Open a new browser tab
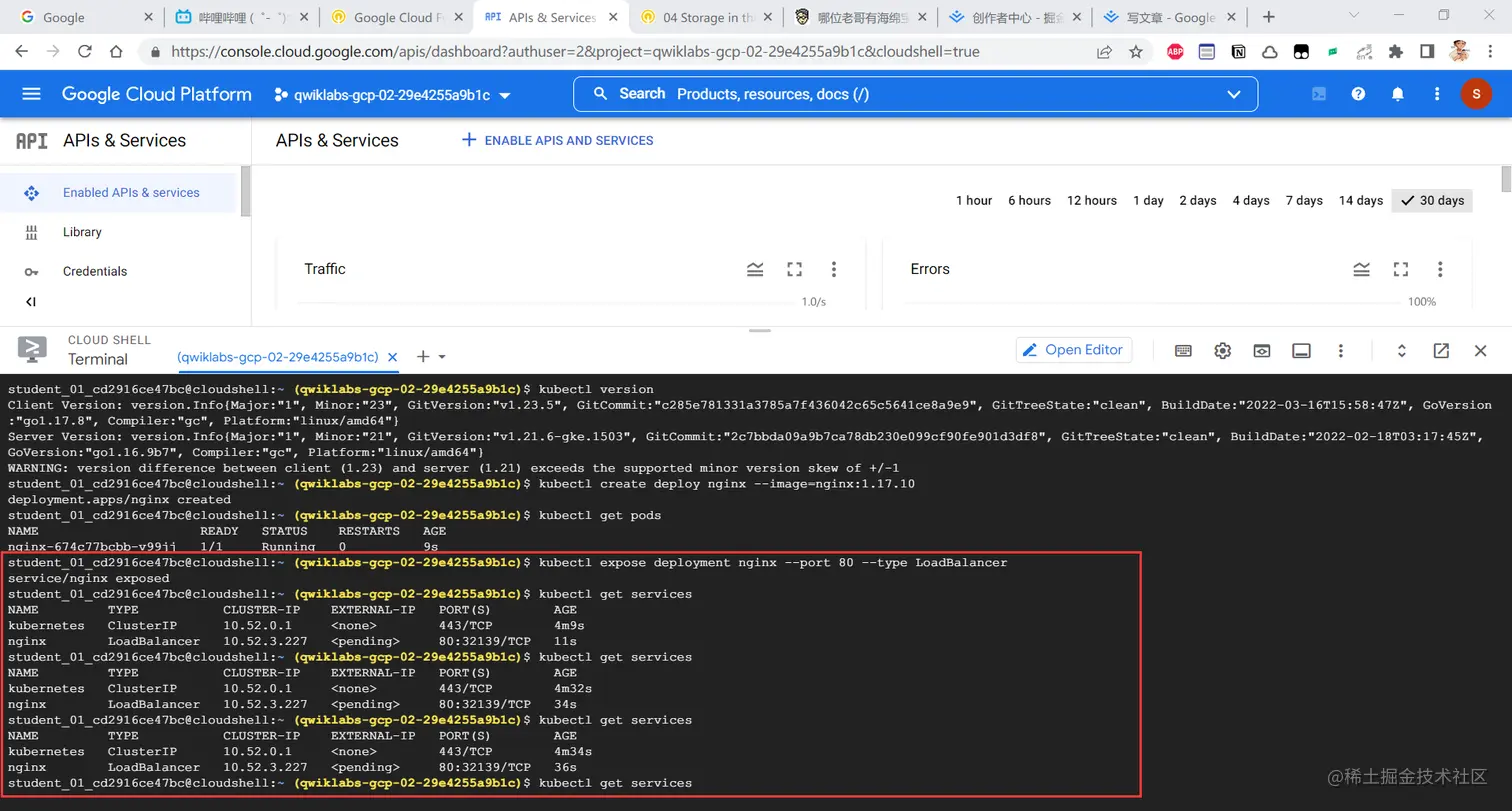Screen dimensions: 1512x811 tap(1268, 17)
